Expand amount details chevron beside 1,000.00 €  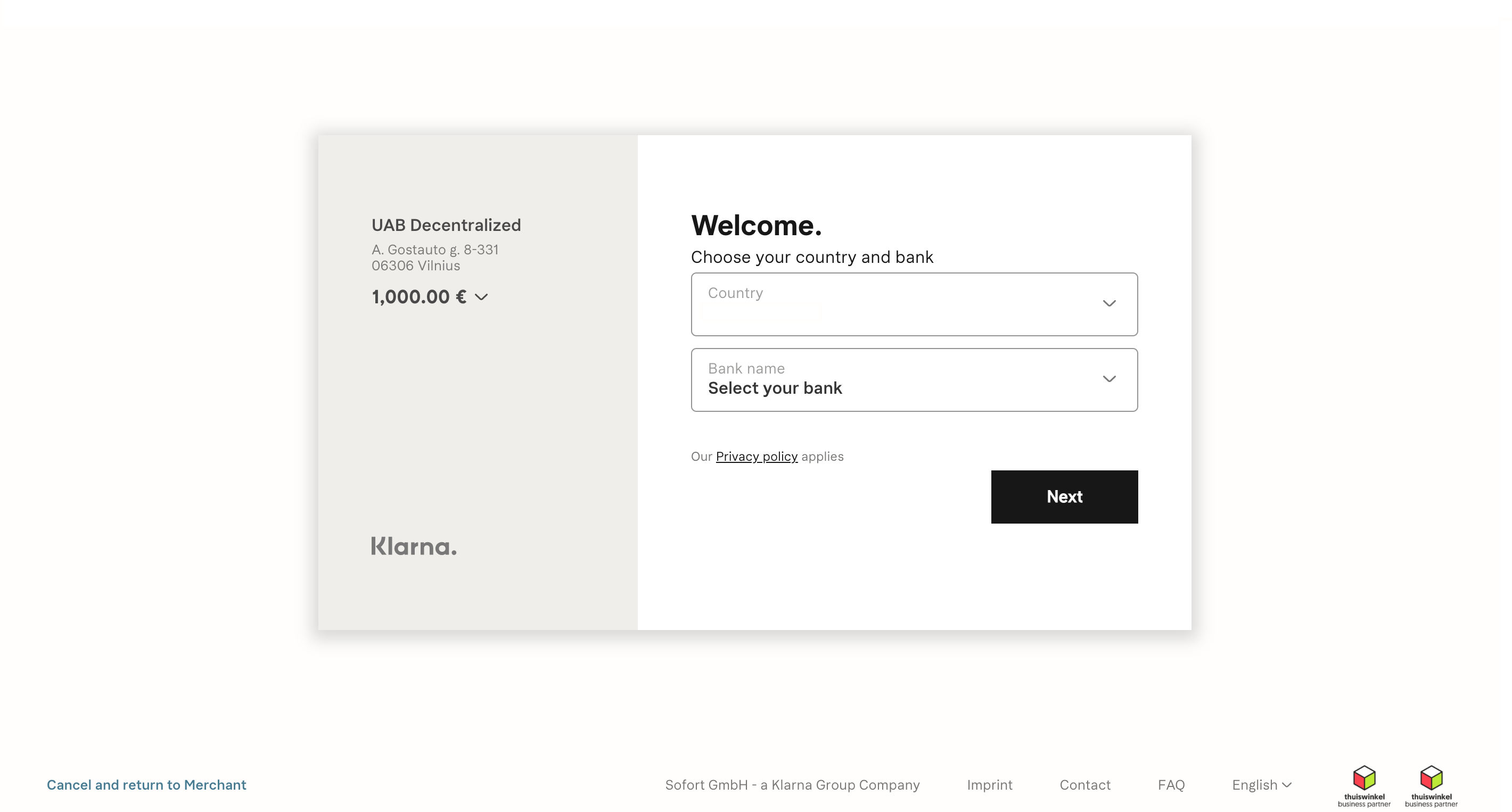pos(481,297)
